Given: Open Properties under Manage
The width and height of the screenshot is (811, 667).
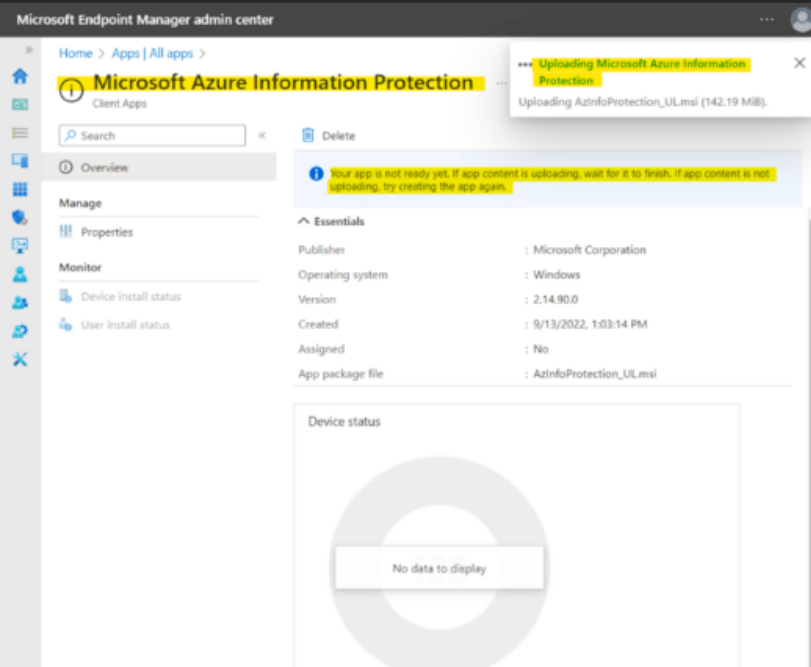Looking at the screenshot, I should pos(106,232).
